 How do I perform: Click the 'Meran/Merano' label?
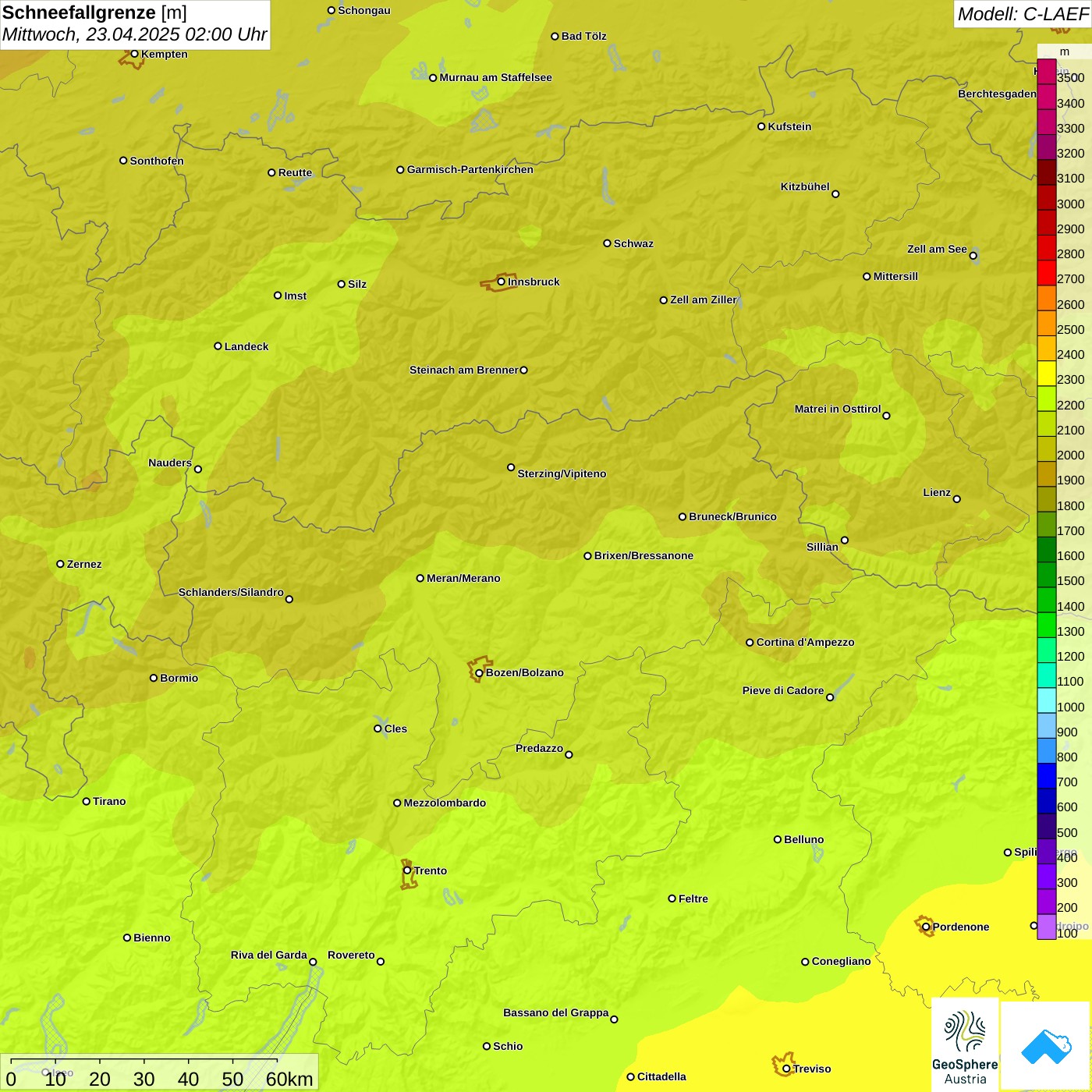[463, 578]
